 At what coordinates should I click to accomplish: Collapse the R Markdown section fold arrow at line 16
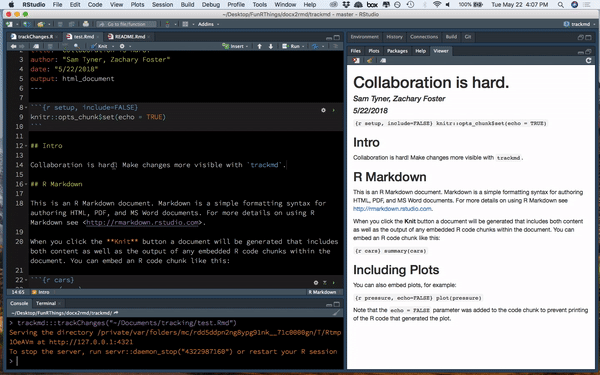tap(26, 184)
